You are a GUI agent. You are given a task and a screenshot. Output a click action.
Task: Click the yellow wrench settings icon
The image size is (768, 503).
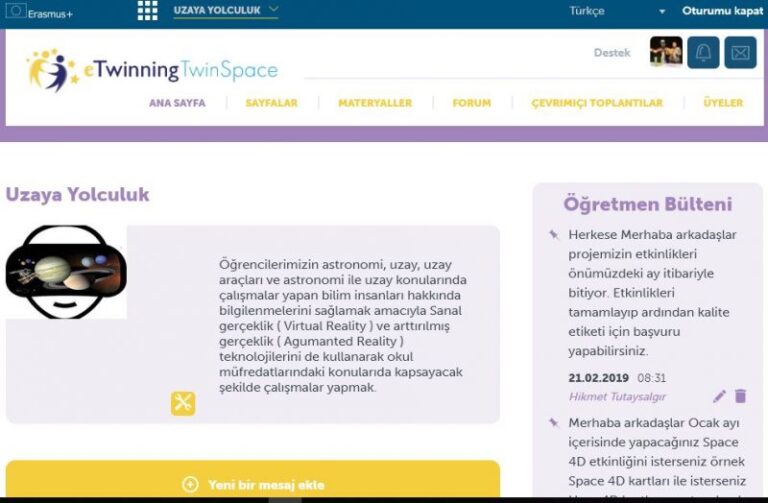[183, 403]
